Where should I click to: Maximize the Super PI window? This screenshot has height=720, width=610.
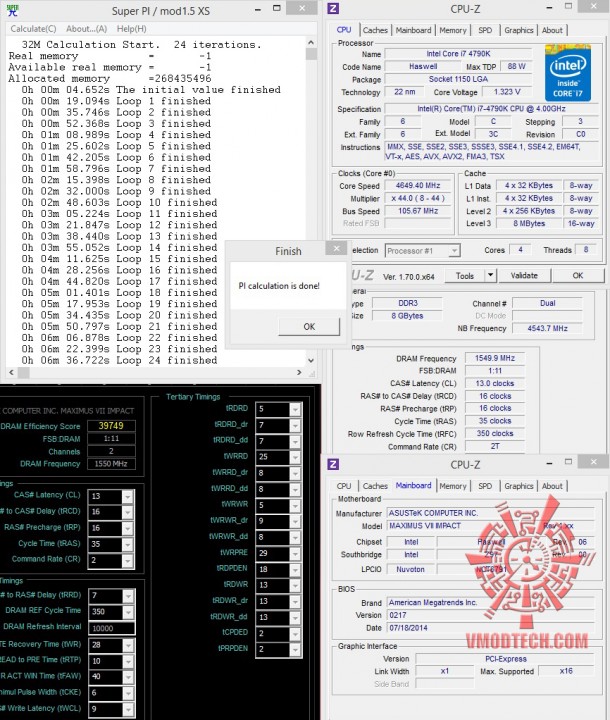point(277,8)
